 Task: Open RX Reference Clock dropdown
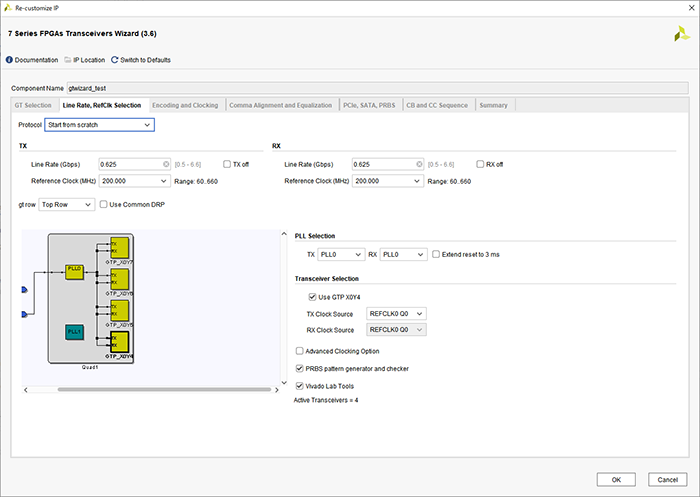[x=388, y=181]
